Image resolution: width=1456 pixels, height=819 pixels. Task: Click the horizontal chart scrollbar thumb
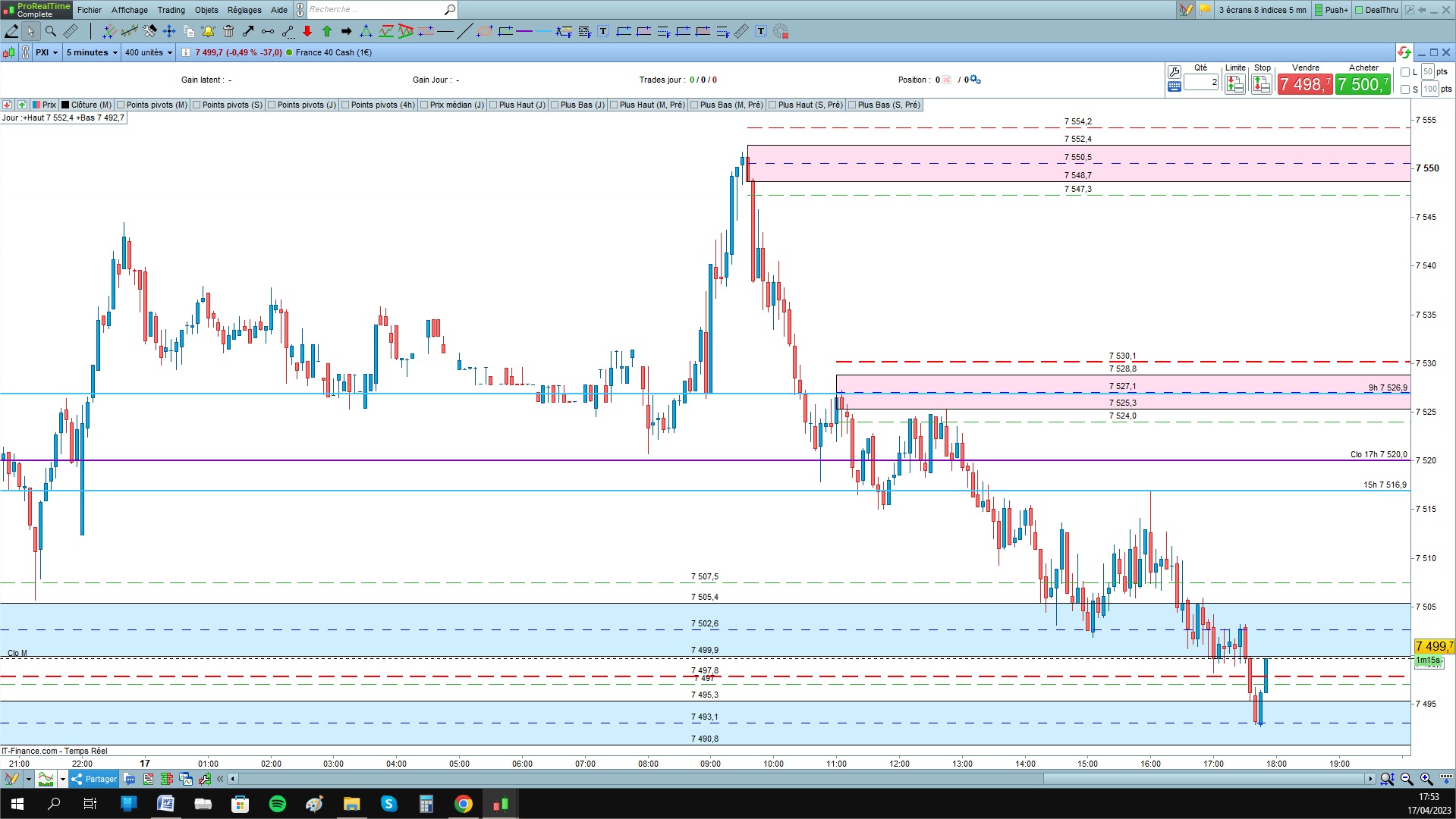[1204, 779]
